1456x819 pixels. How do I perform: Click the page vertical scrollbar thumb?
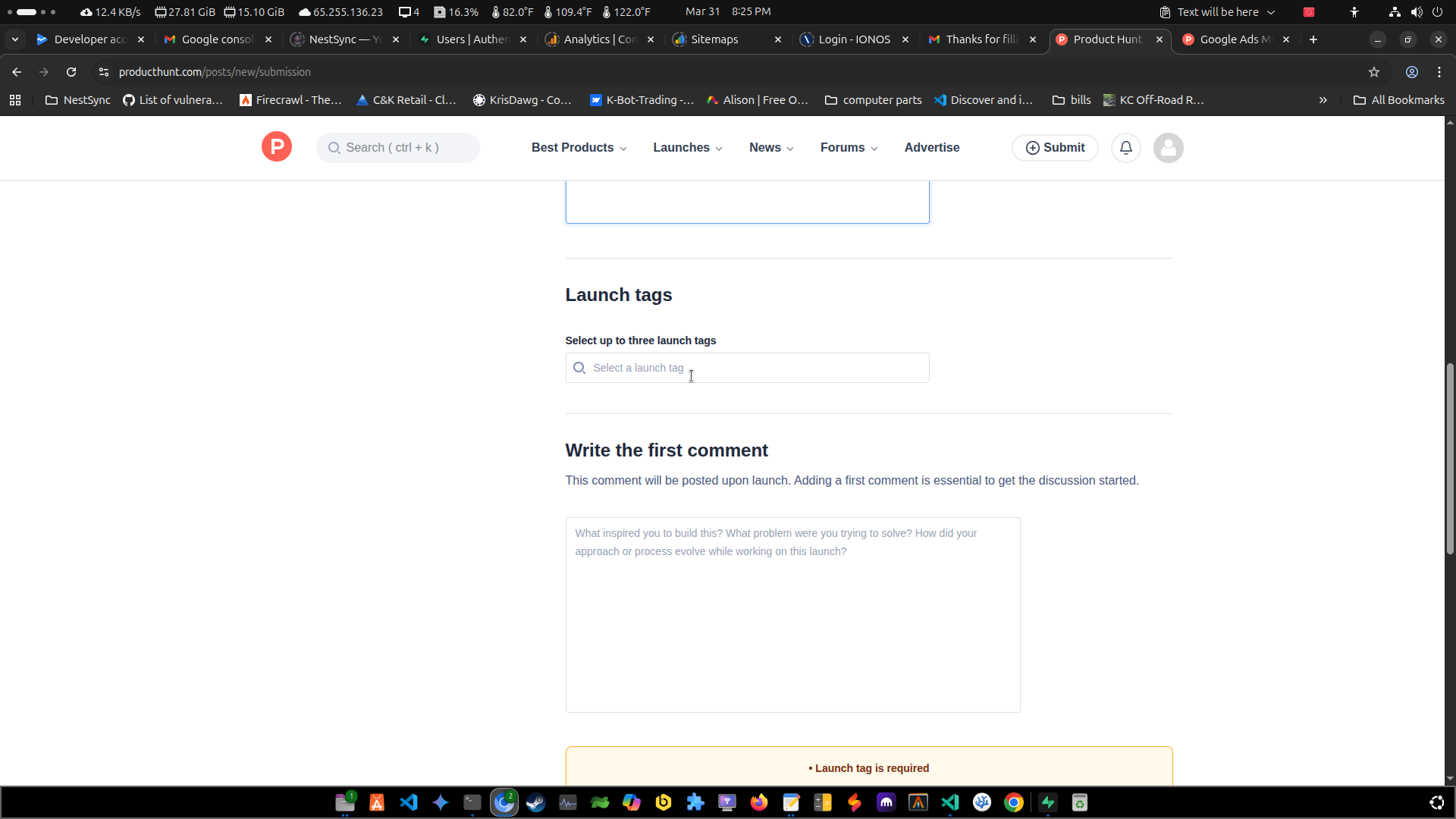[x=1450, y=459]
